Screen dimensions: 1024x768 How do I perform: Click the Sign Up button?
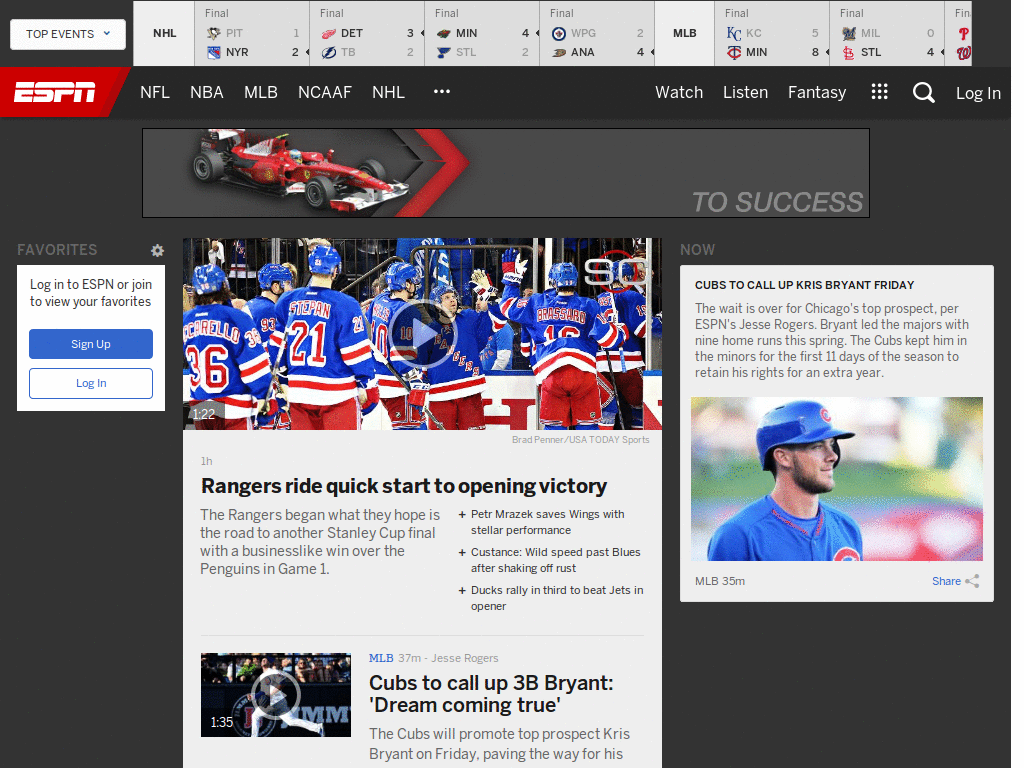[x=90, y=344]
